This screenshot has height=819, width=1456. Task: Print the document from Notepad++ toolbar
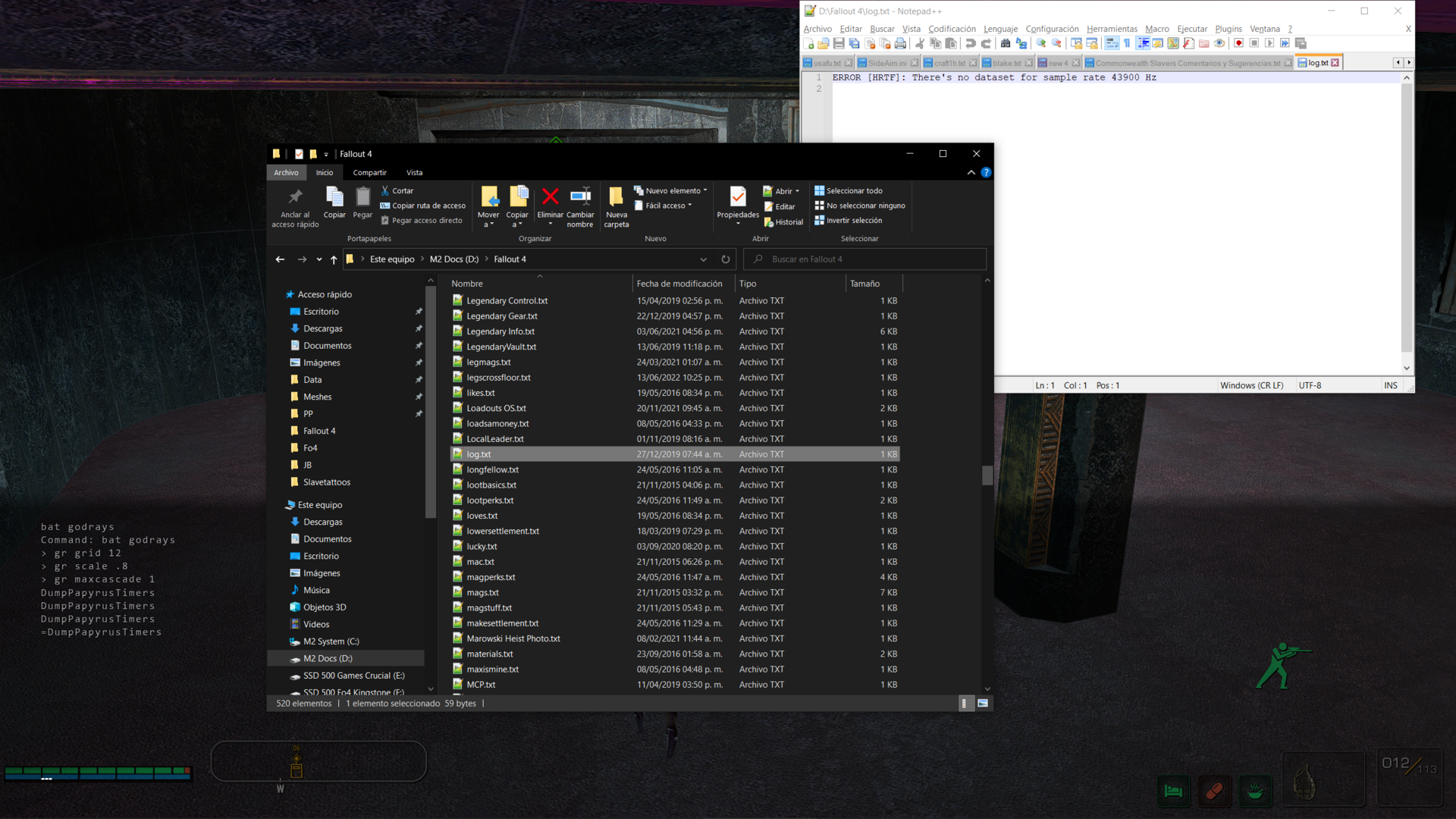point(900,43)
